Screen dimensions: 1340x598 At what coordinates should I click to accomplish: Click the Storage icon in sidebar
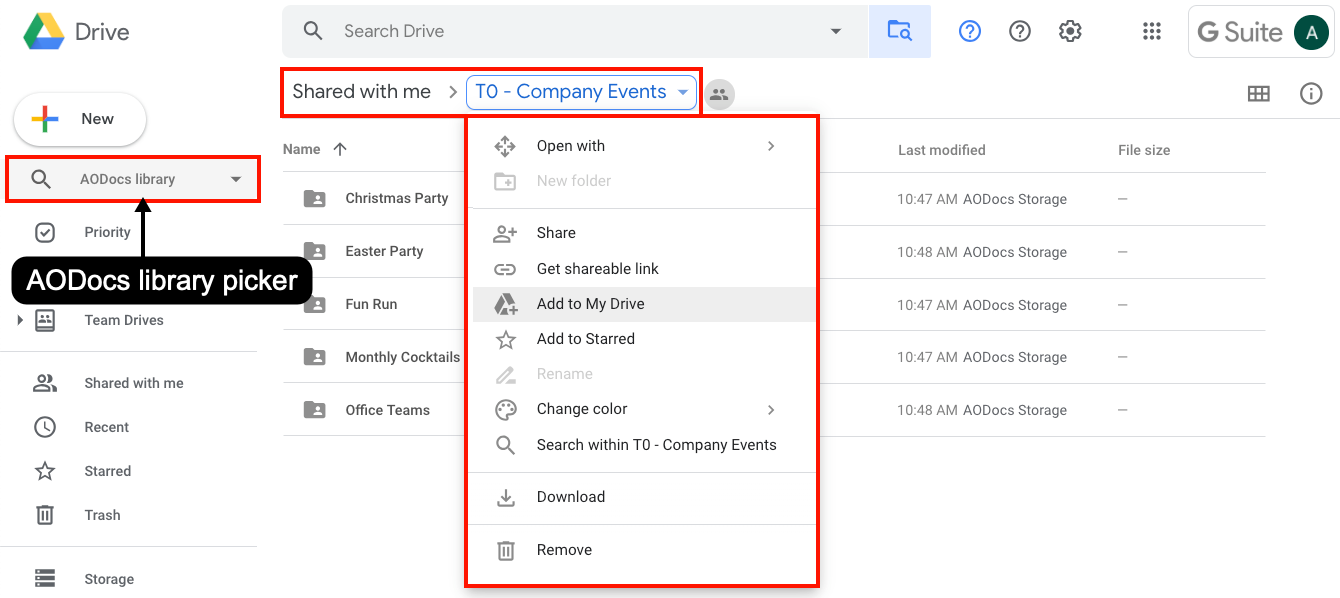(x=45, y=578)
